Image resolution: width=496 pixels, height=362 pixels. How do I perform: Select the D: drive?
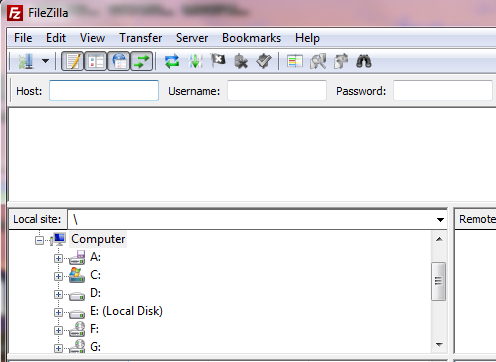coord(95,293)
